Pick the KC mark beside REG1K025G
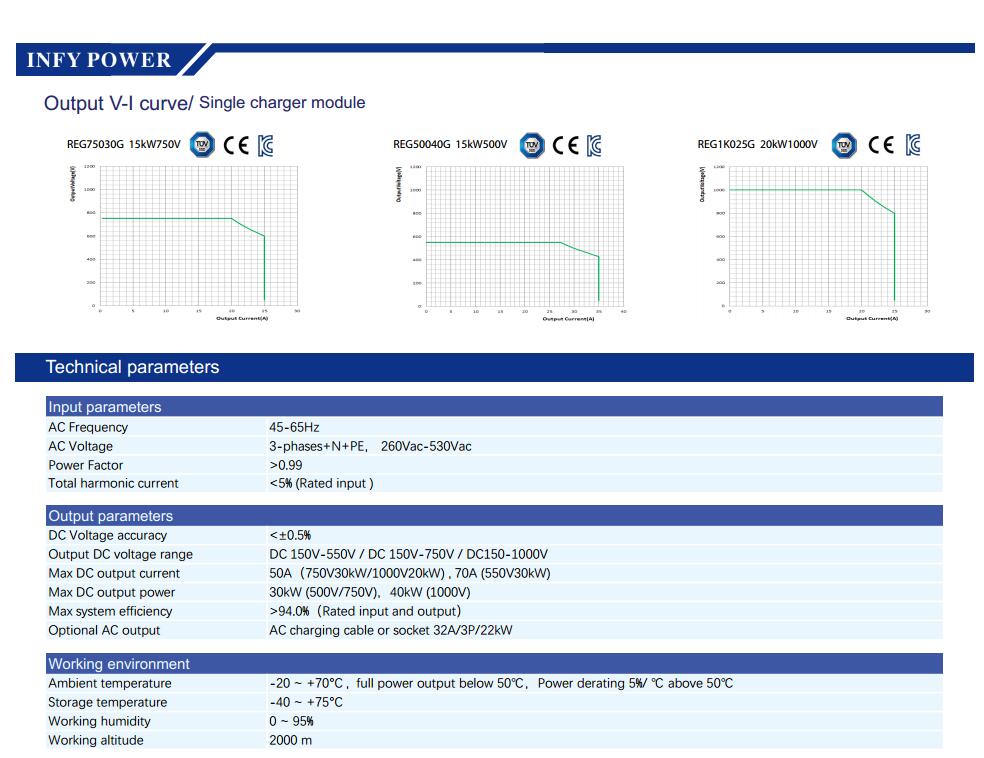 [x=913, y=145]
